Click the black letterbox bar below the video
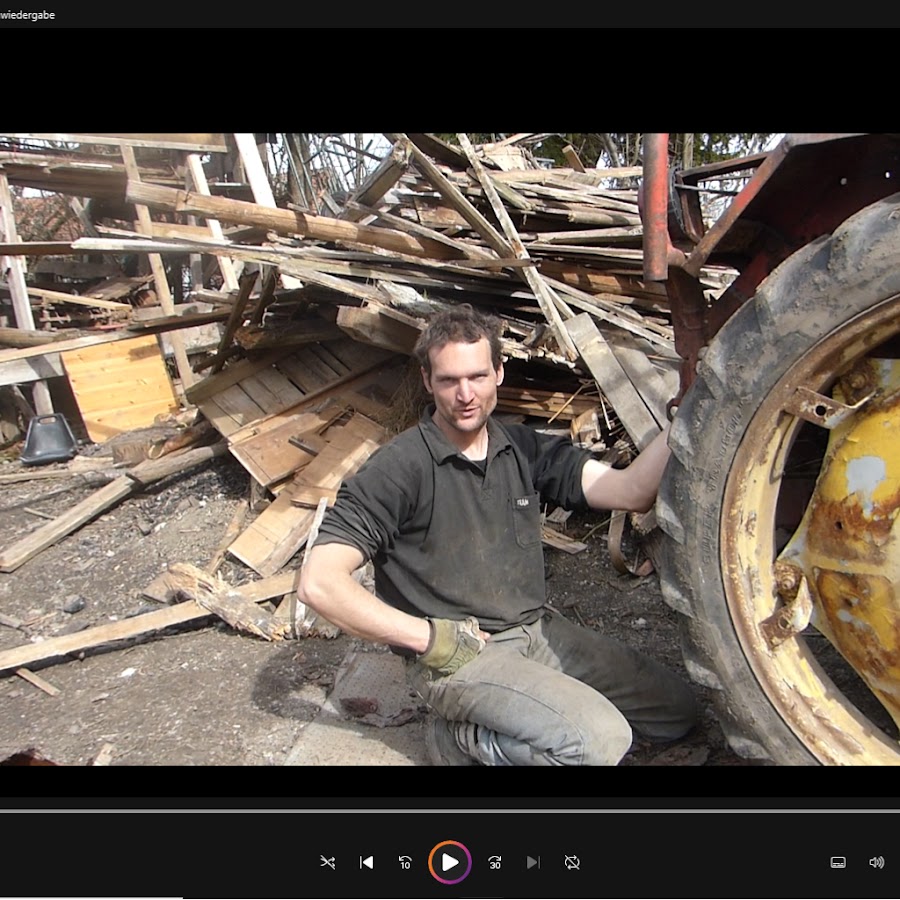This screenshot has height=900, width=900. pos(450,782)
